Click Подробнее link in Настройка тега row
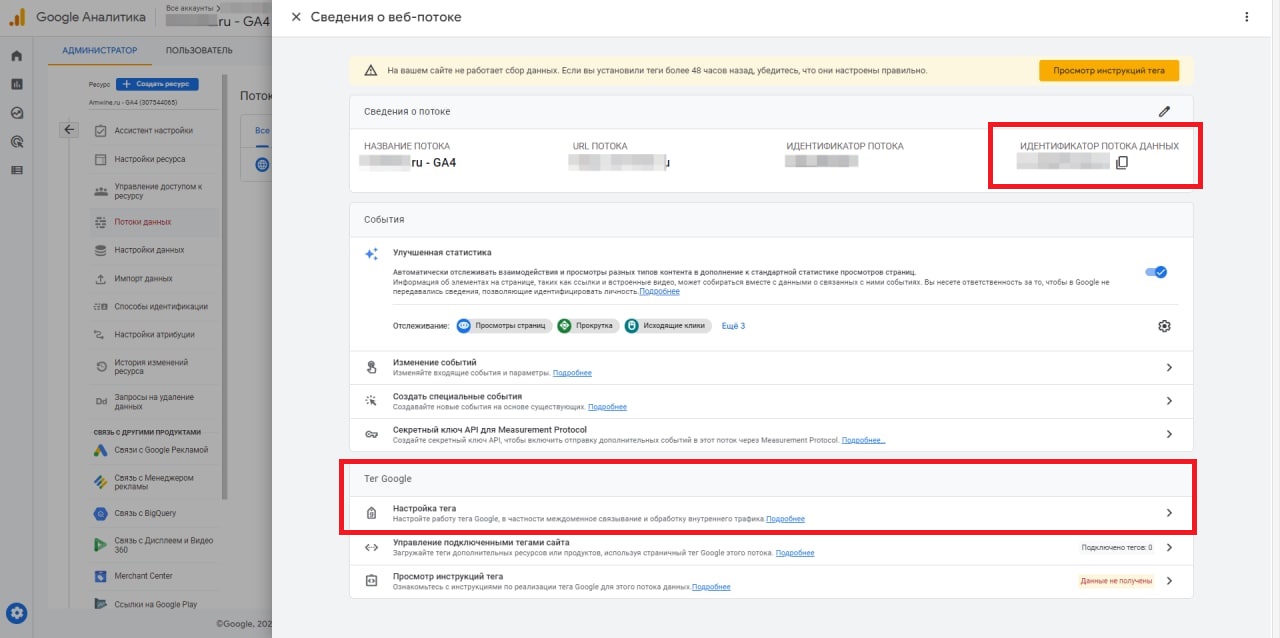Screen dimensions: 1280x638 point(785,519)
